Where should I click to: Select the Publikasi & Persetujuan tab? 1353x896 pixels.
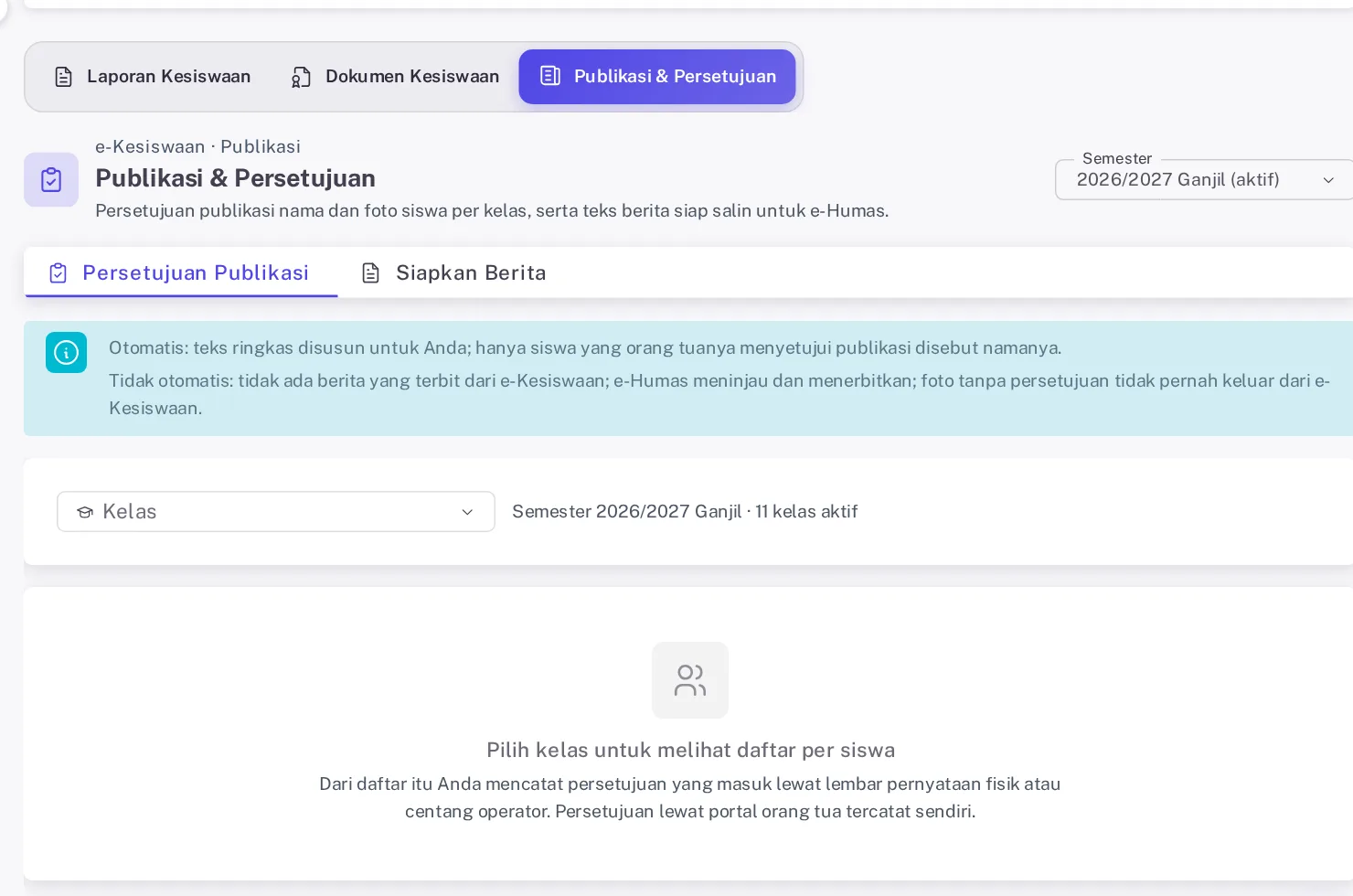[657, 77]
